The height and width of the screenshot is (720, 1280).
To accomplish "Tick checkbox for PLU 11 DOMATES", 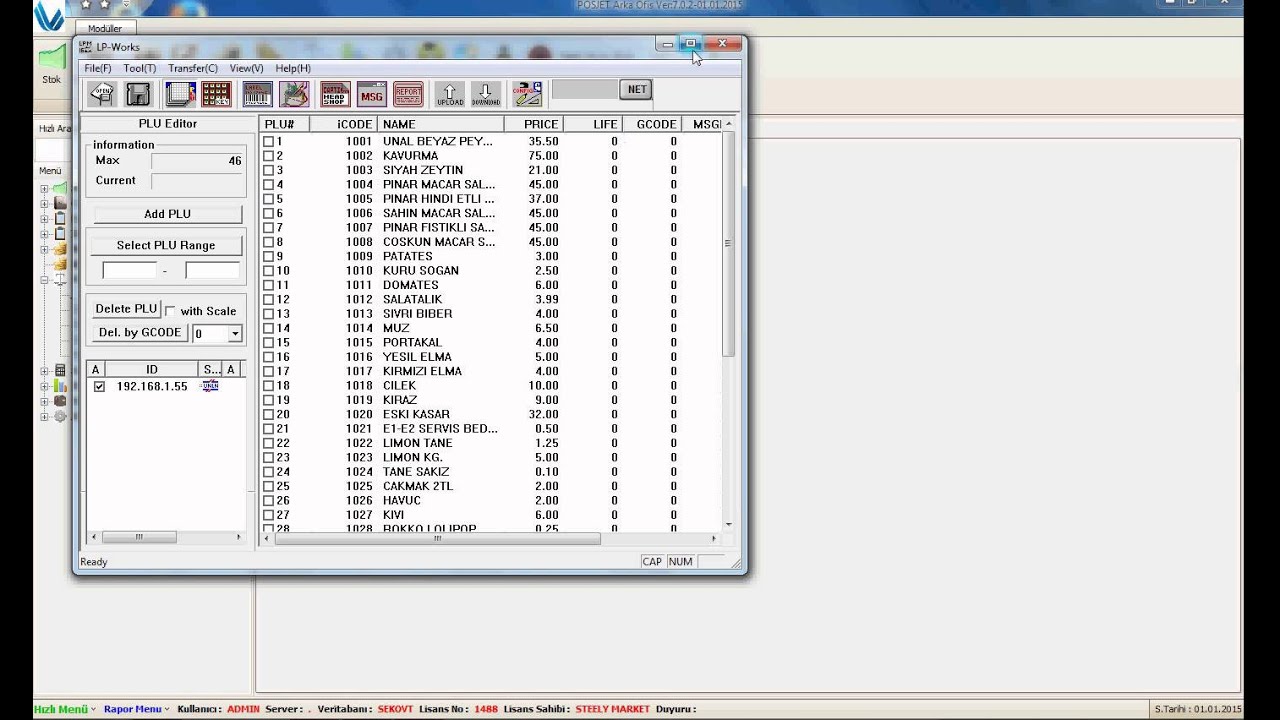I will (x=268, y=285).
